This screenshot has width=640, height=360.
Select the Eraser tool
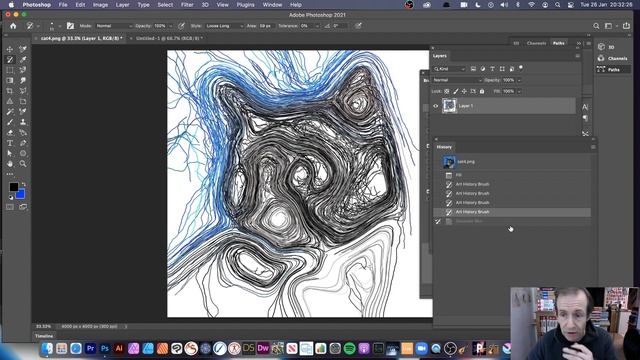10,133
